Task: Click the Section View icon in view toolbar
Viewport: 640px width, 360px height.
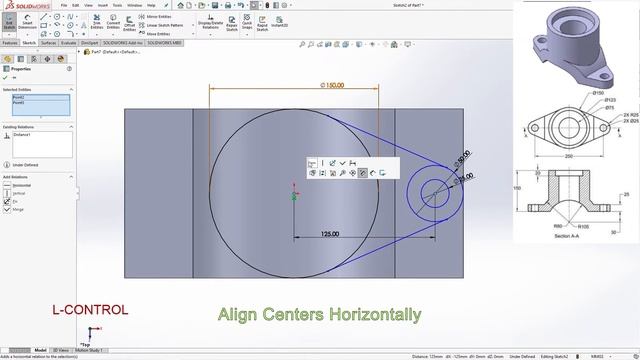Action: click(328, 44)
